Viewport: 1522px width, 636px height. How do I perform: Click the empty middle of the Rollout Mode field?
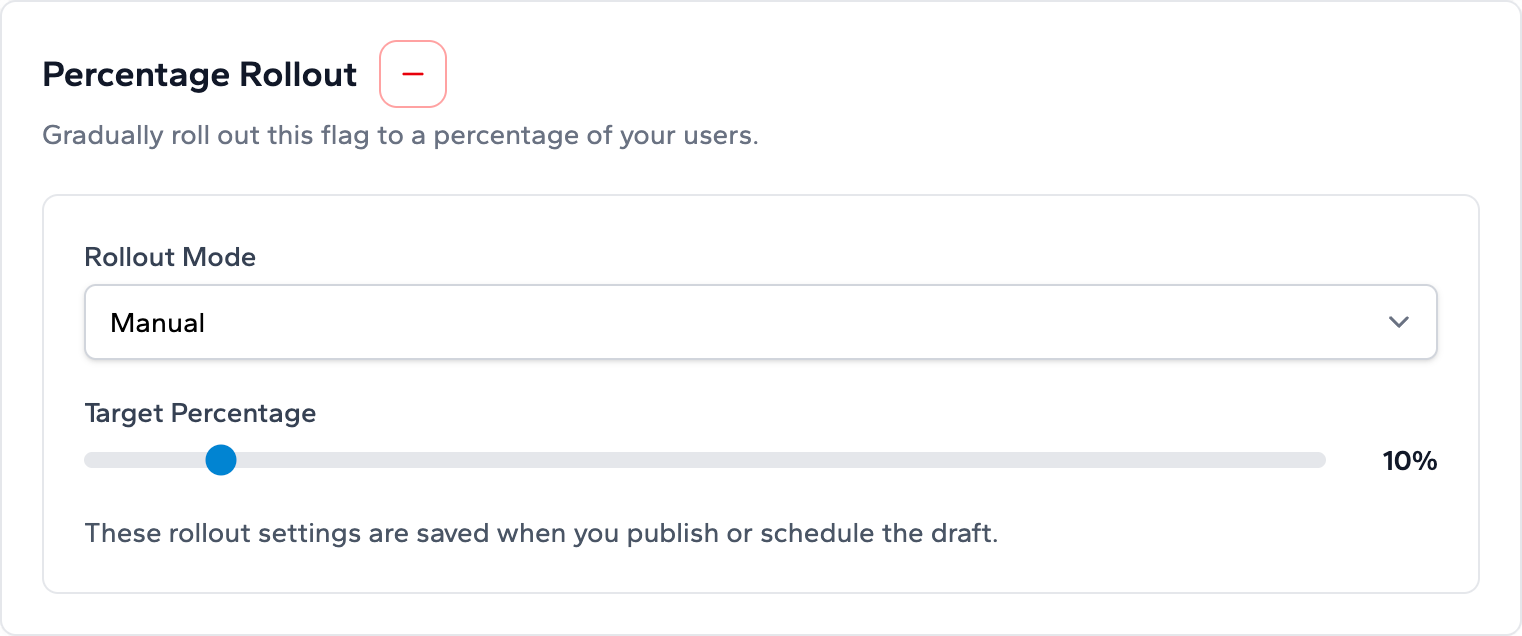click(x=760, y=322)
